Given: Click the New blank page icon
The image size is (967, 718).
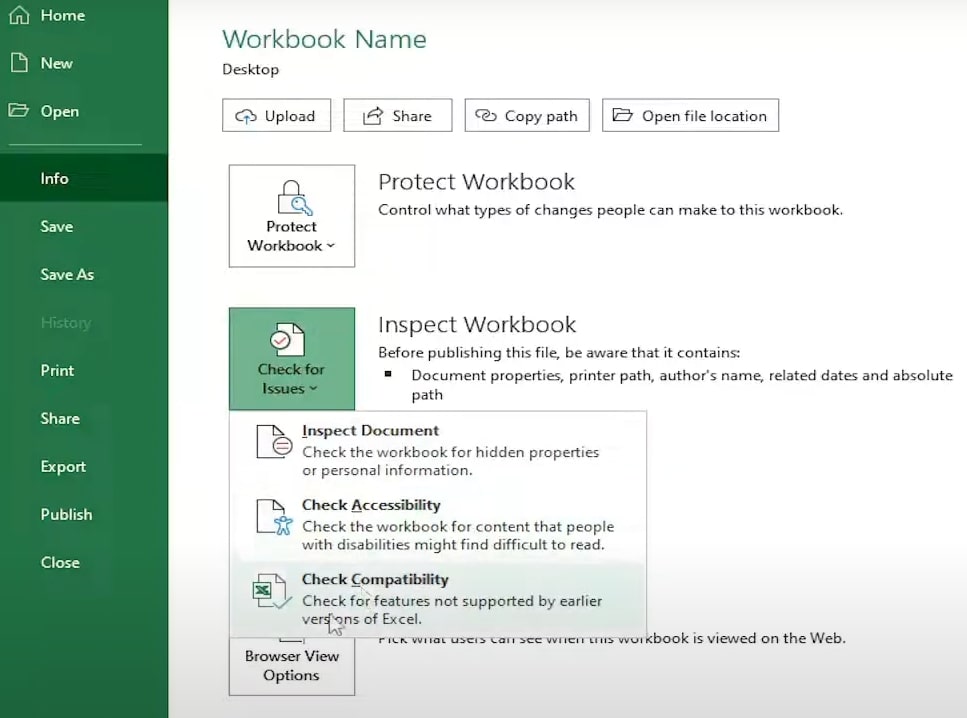Looking at the screenshot, I should [18, 63].
